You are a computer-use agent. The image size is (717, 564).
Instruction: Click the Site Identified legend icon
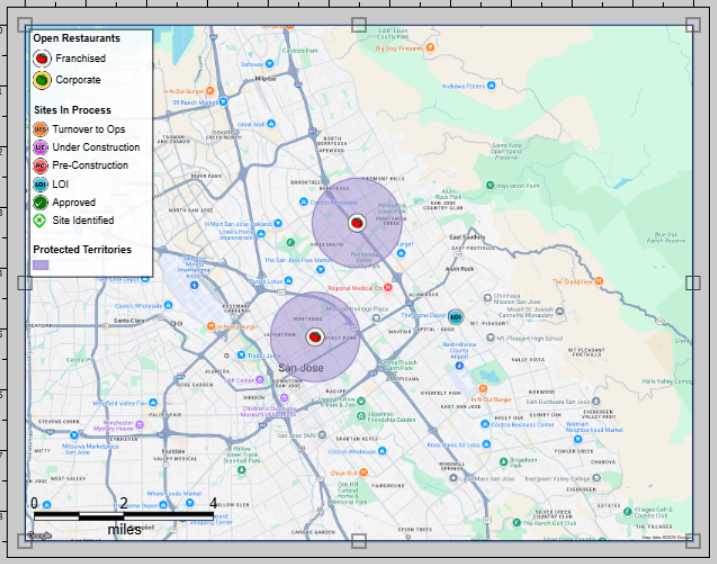[x=41, y=220]
